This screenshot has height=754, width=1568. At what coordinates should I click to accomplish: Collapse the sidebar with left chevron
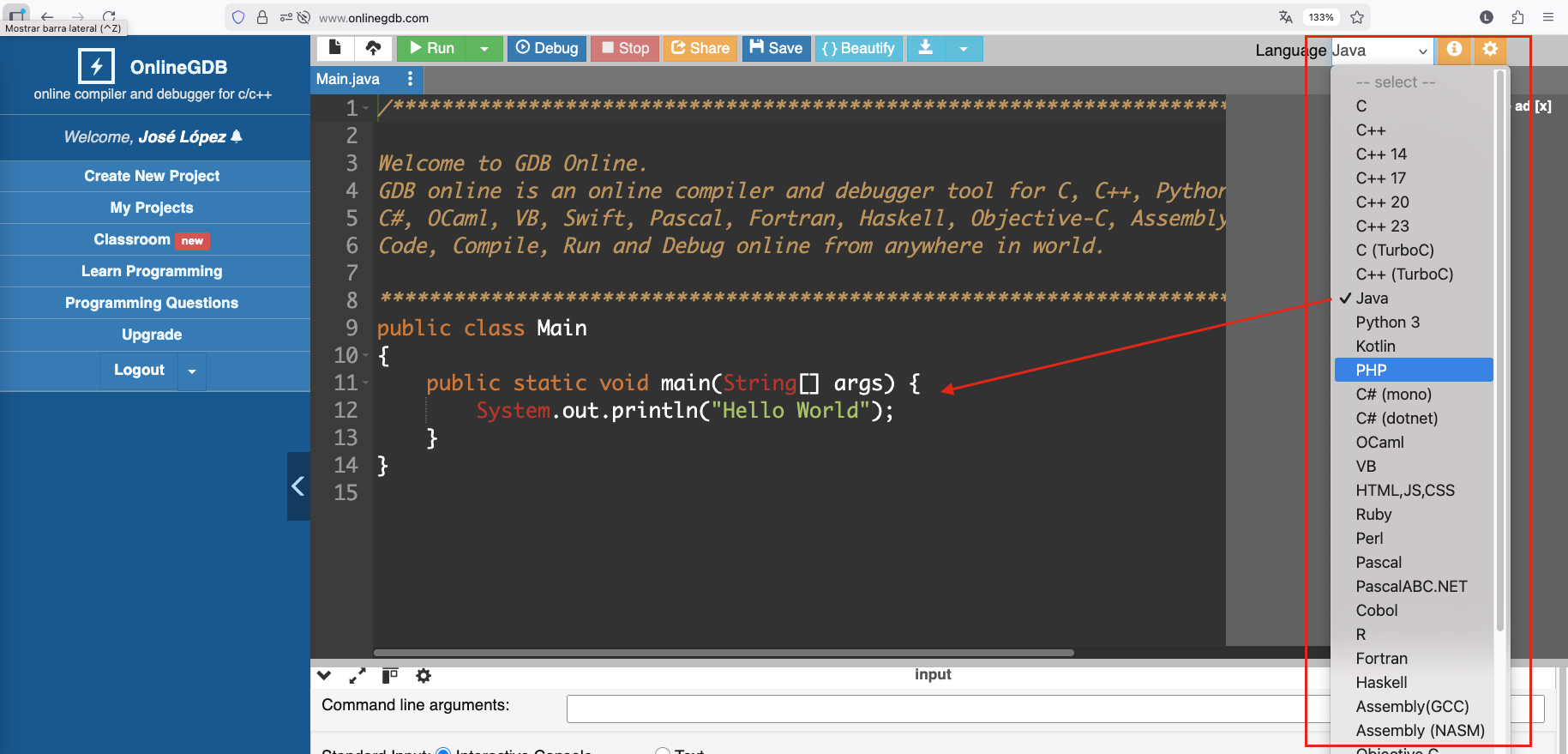click(x=297, y=486)
